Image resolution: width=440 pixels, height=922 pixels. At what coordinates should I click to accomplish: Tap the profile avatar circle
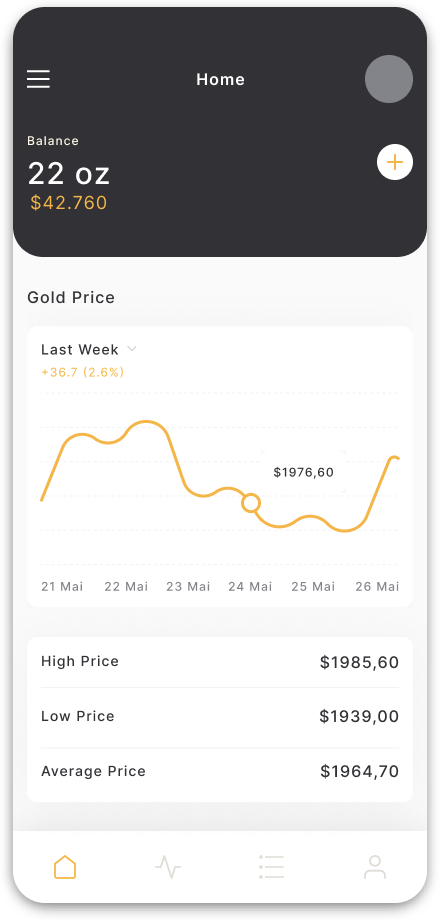pyautogui.click(x=389, y=79)
